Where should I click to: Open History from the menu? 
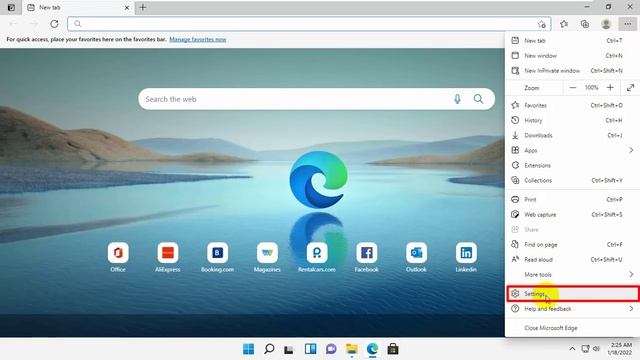(x=572, y=120)
